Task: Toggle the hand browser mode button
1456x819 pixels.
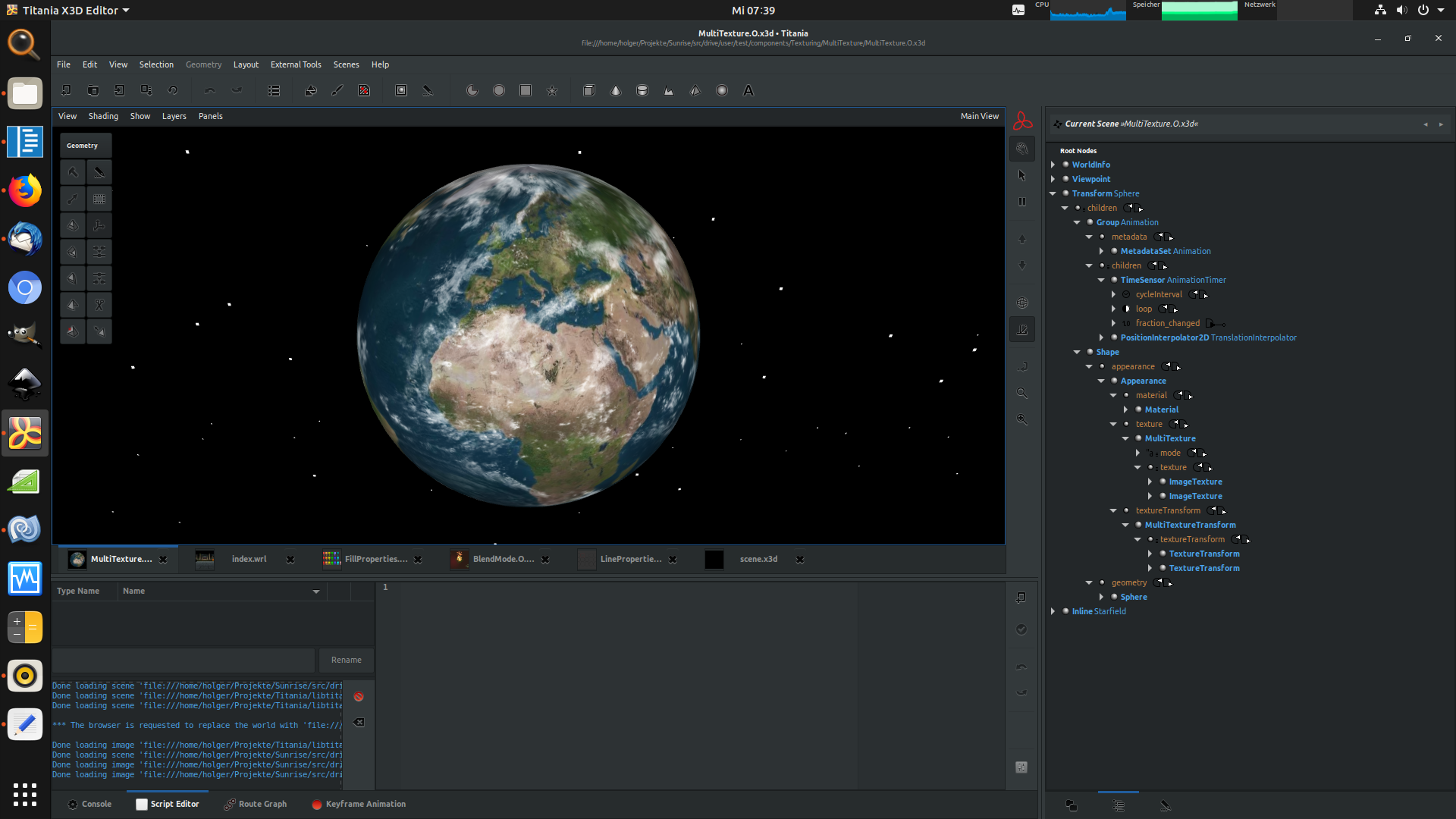Action: click(1022, 149)
